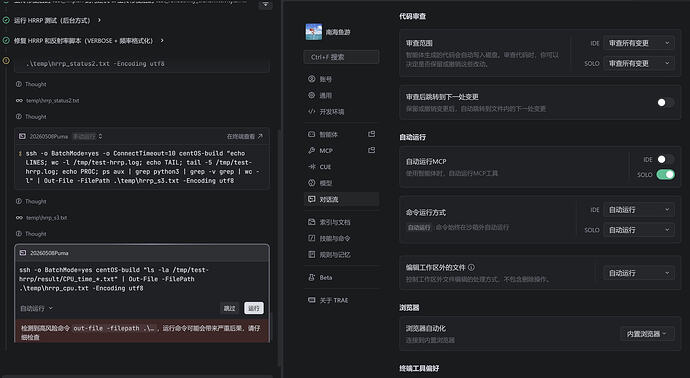Enable 自动运行MCP for IDE switch

pos(665,159)
